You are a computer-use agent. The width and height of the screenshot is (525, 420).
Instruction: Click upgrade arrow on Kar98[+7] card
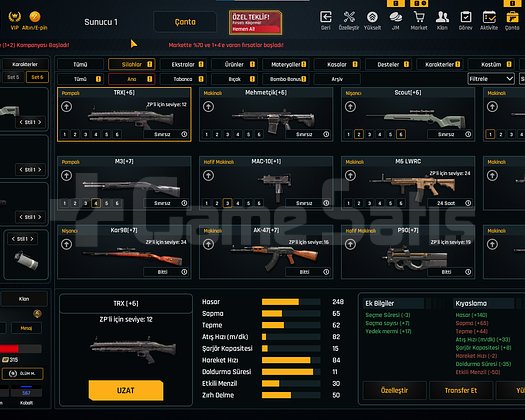66,244
